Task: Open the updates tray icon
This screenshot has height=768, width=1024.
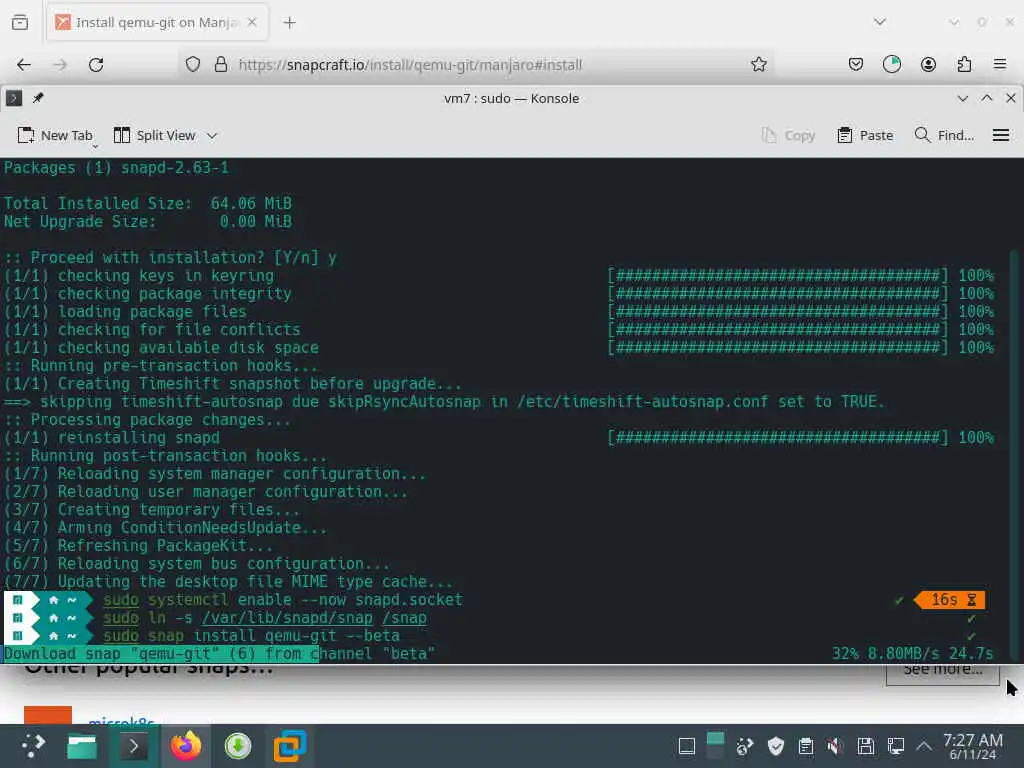Action: 744,746
